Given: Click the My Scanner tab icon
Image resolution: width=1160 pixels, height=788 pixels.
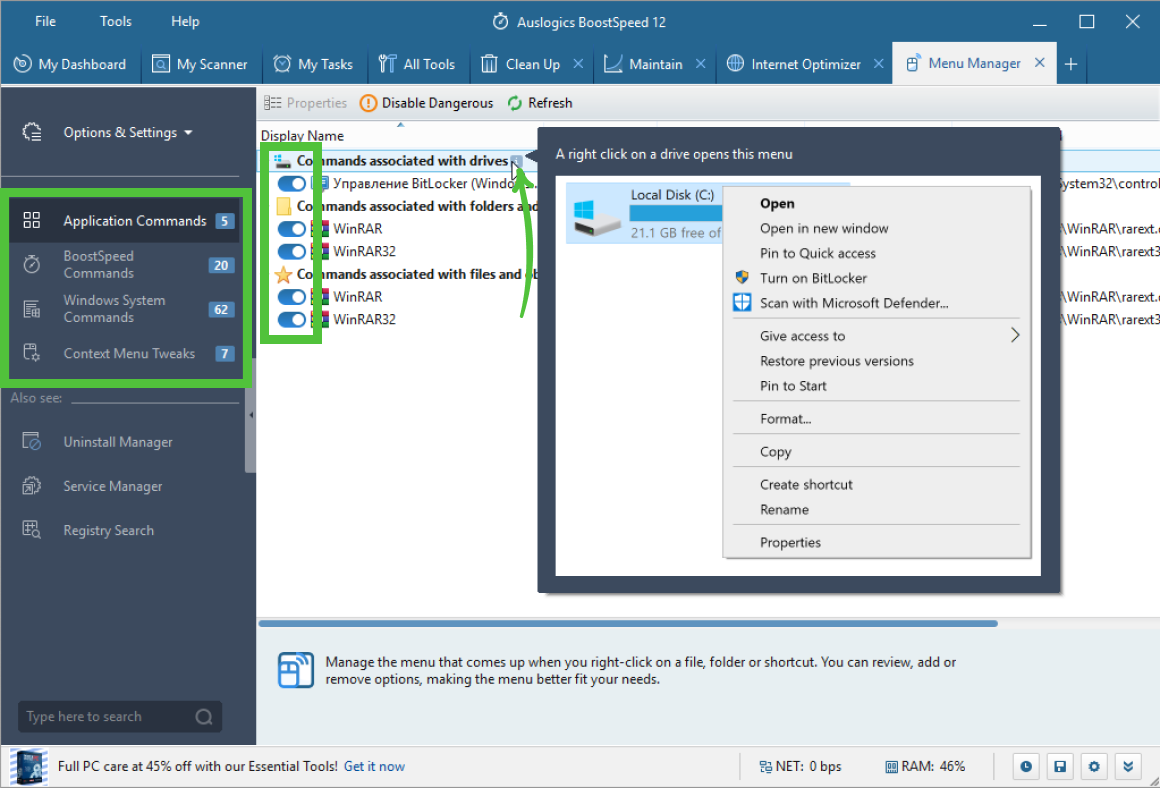Looking at the screenshot, I should tap(161, 64).
